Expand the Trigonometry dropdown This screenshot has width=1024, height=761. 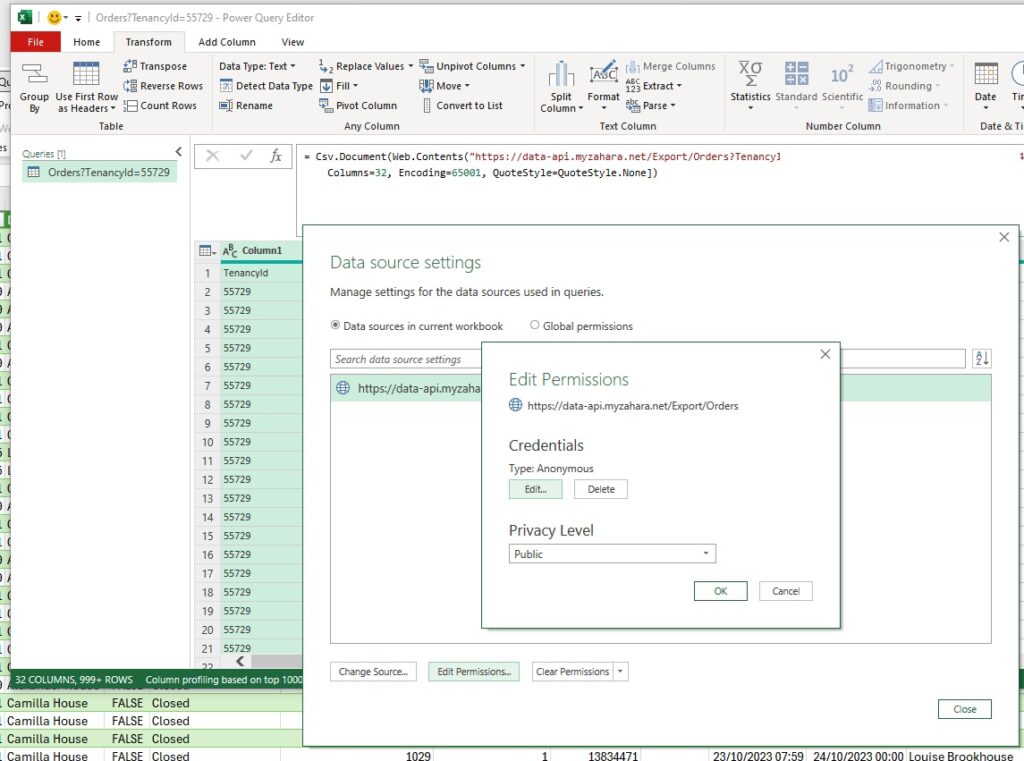952,66
